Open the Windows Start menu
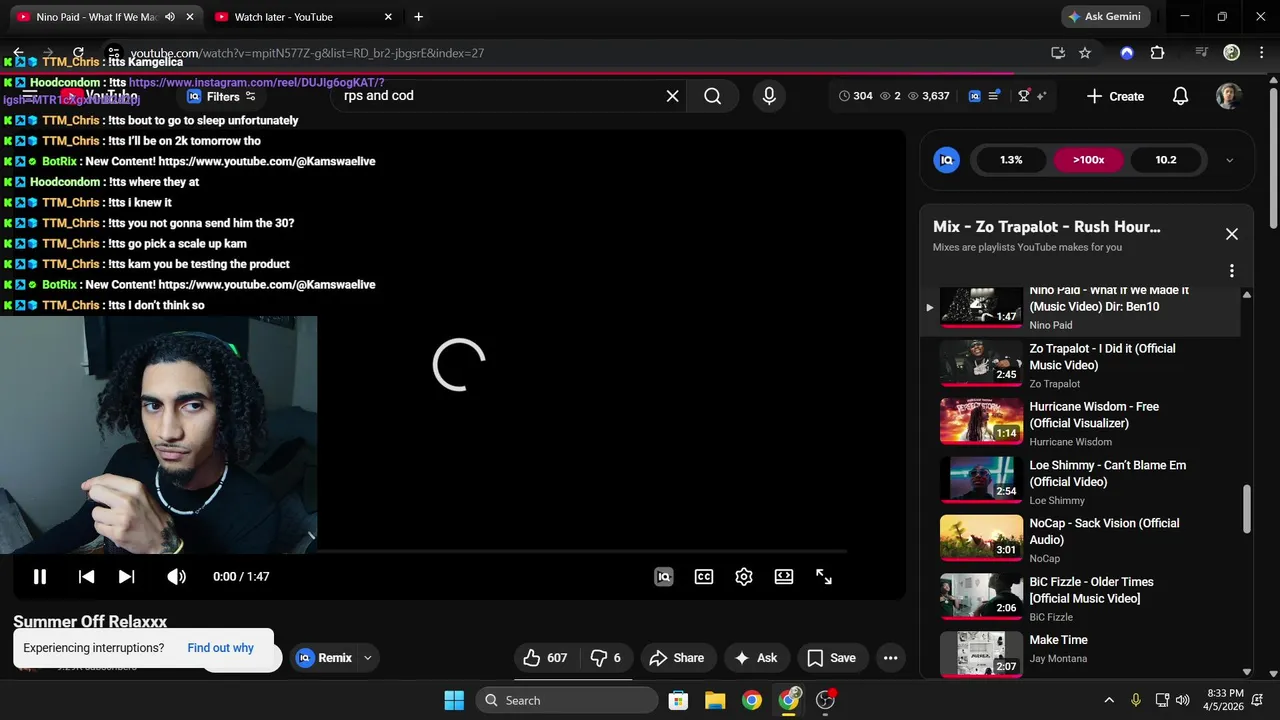The image size is (1280, 720). pyautogui.click(x=454, y=700)
